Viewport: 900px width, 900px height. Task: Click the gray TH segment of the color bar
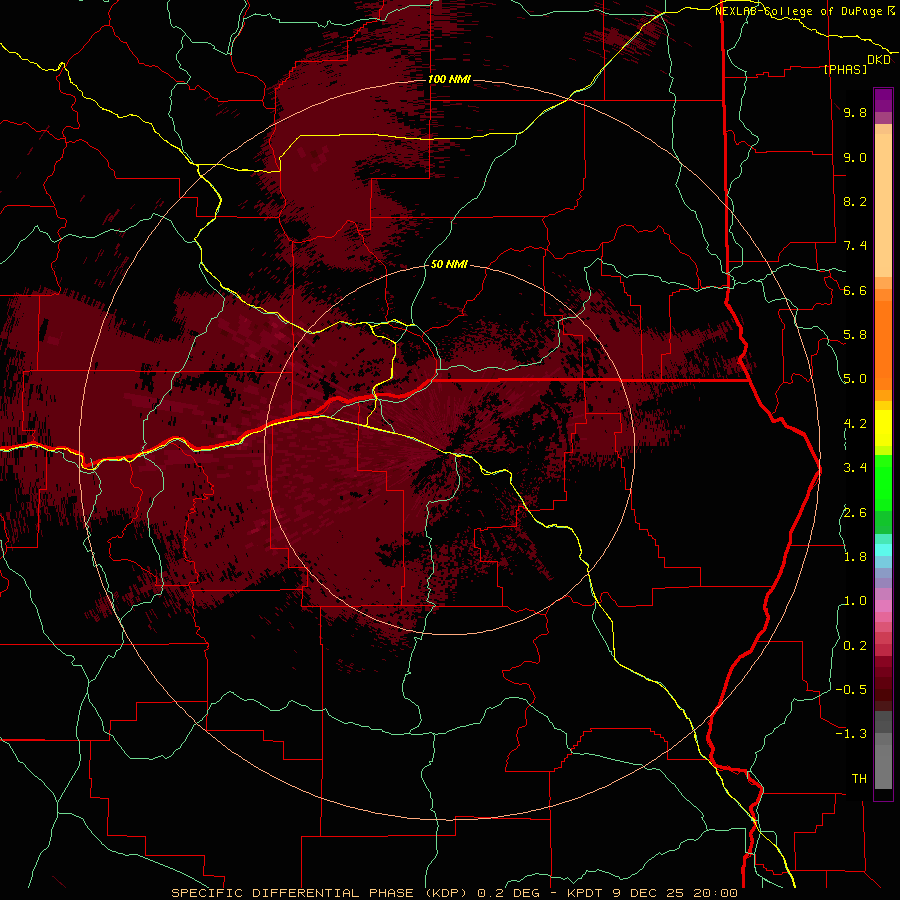coord(883,766)
